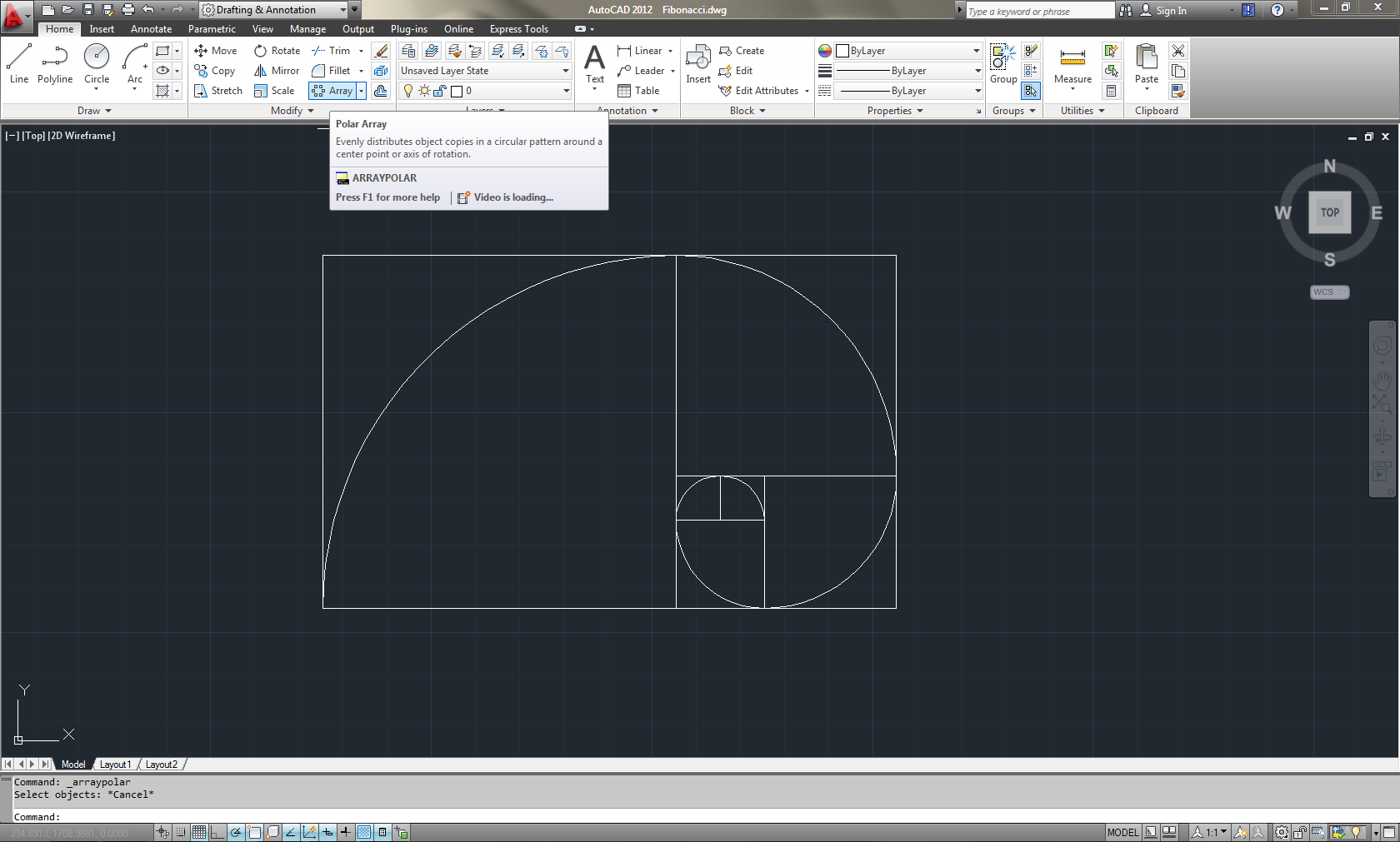Click the Plot print icon in quick access toolbar
1400x842 pixels.
point(128,10)
